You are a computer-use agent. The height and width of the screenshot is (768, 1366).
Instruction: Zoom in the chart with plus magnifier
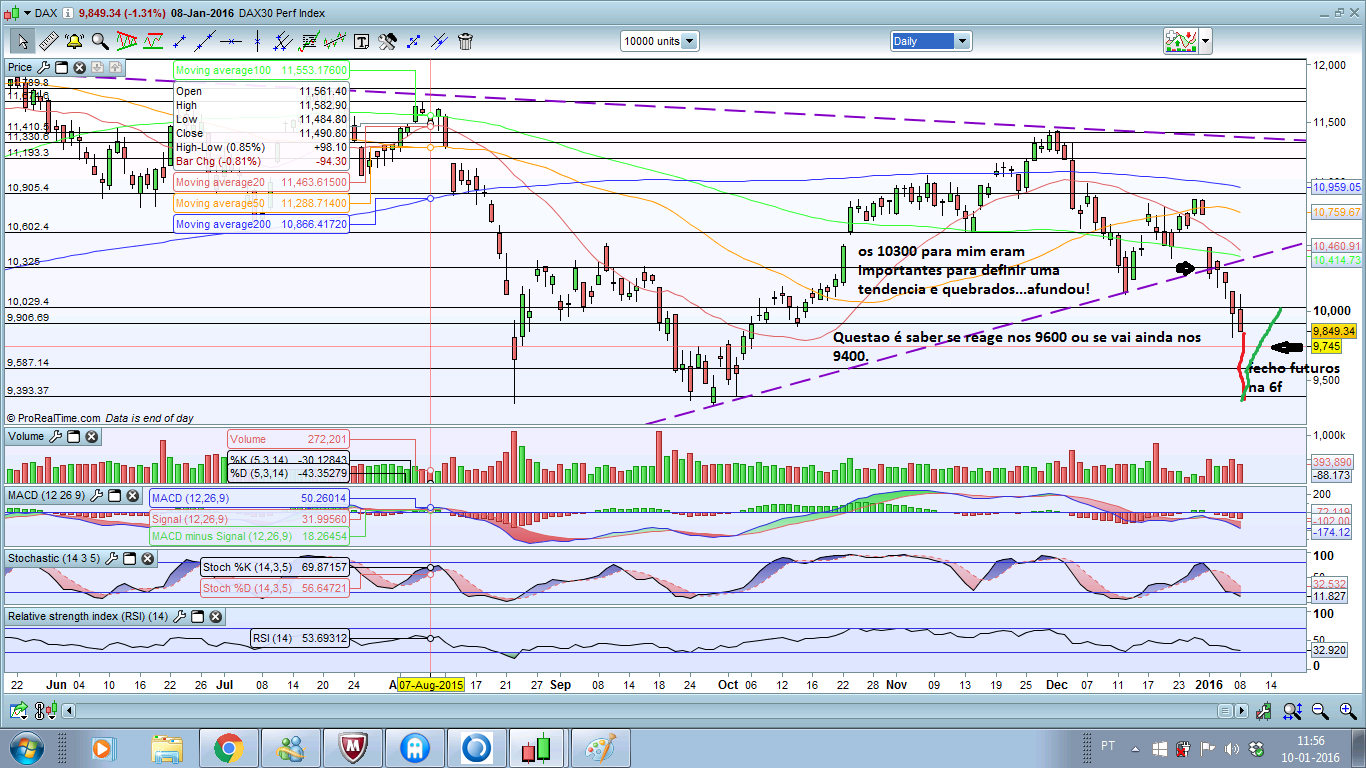point(1347,711)
